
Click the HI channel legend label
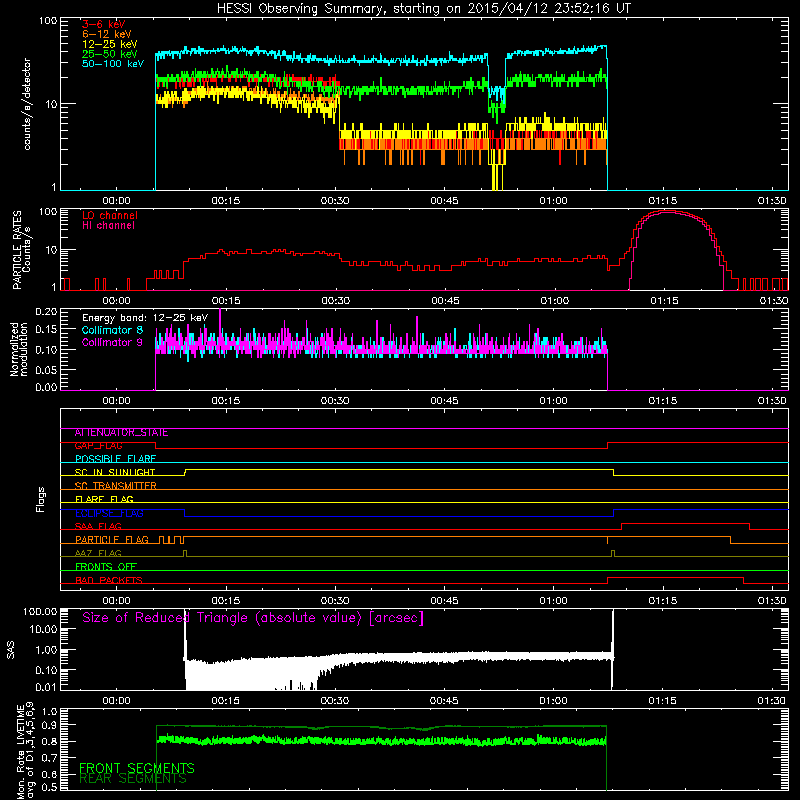click(x=108, y=225)
